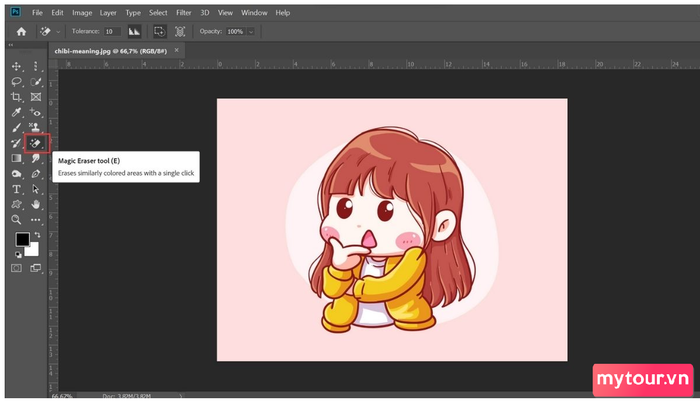700x405 pixels.
Task: Go to the Home screen icon
Action: [21, 32]
